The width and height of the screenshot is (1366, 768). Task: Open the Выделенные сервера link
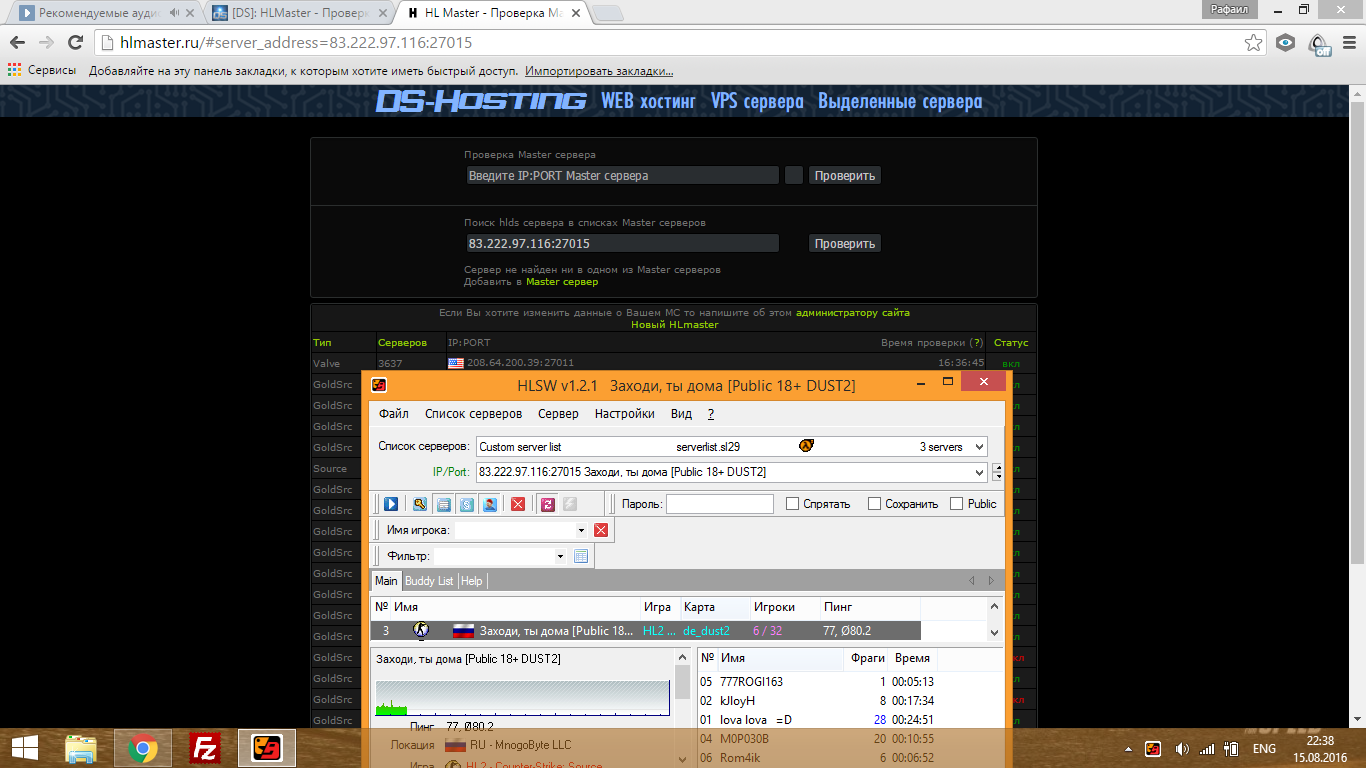[900, 101]
